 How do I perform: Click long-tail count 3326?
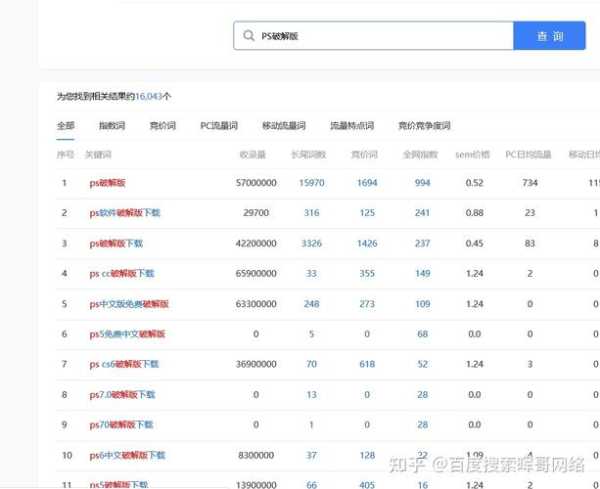[311, 243]
